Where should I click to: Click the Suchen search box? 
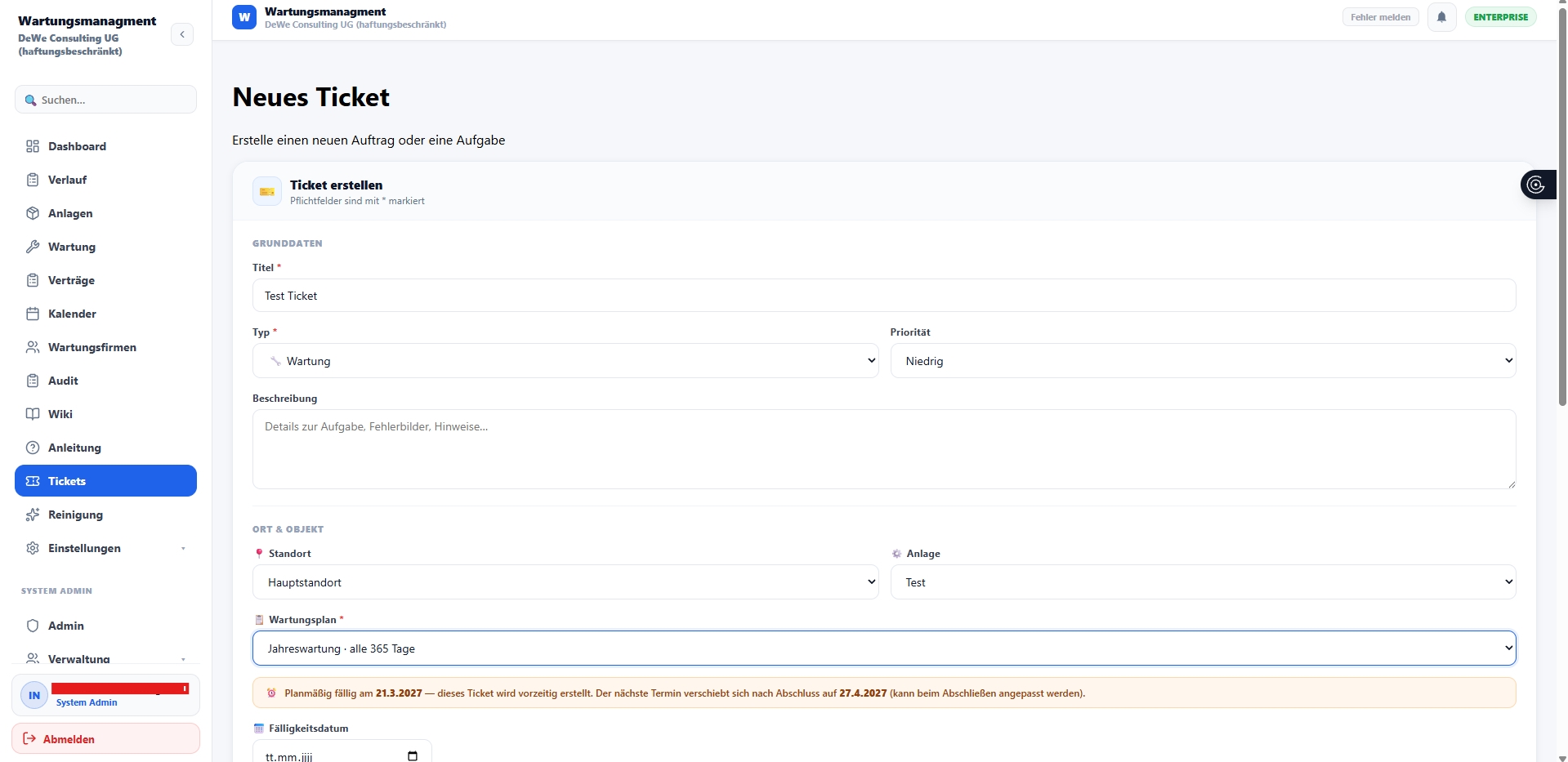tap(105, 100)
